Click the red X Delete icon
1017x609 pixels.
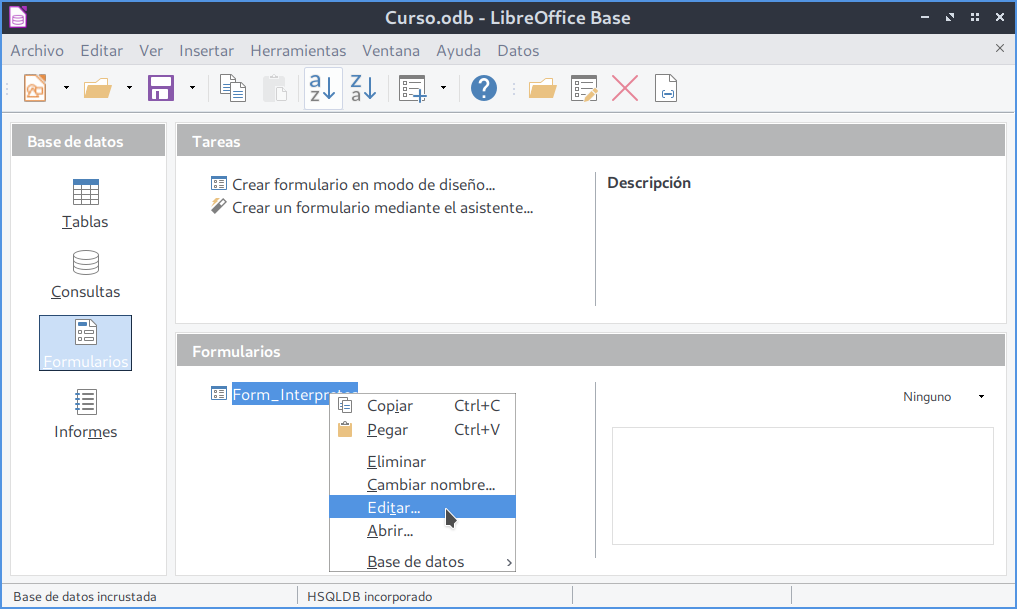pyautogui.click(x=625, y=88)
